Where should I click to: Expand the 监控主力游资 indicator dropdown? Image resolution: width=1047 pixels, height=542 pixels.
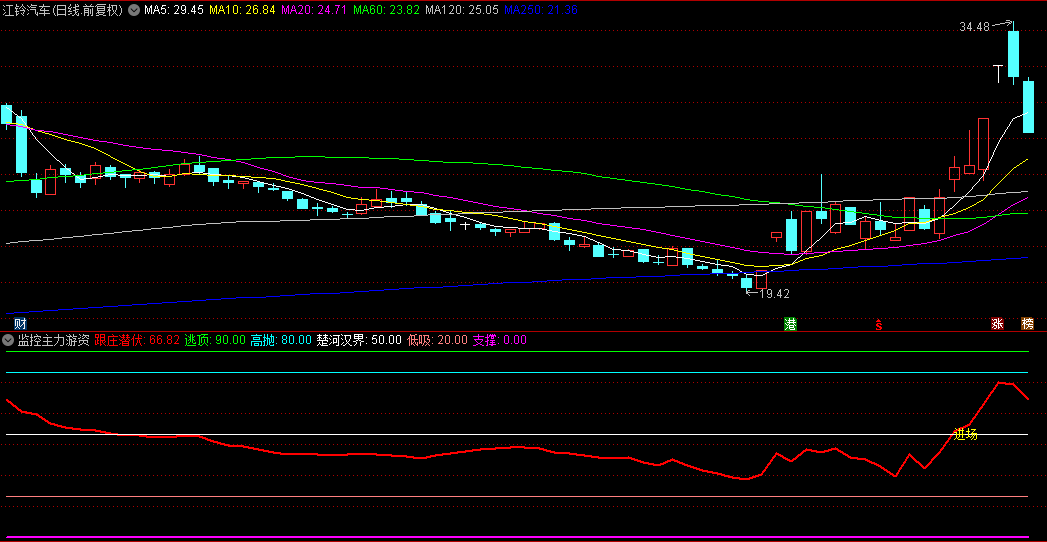click(9, 340)
